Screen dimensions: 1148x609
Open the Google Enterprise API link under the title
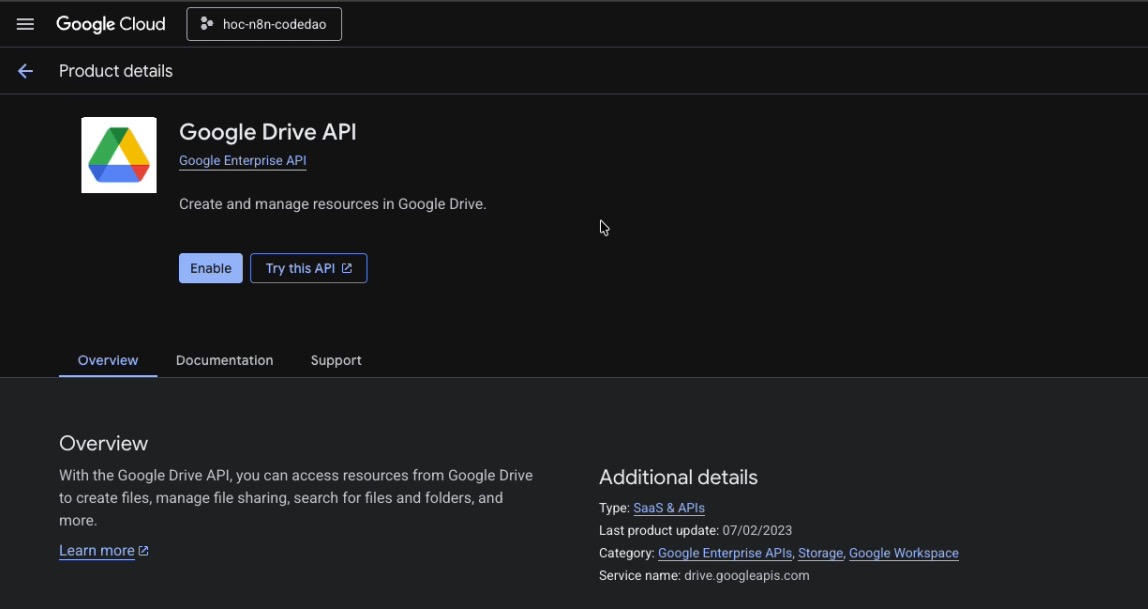242,160
